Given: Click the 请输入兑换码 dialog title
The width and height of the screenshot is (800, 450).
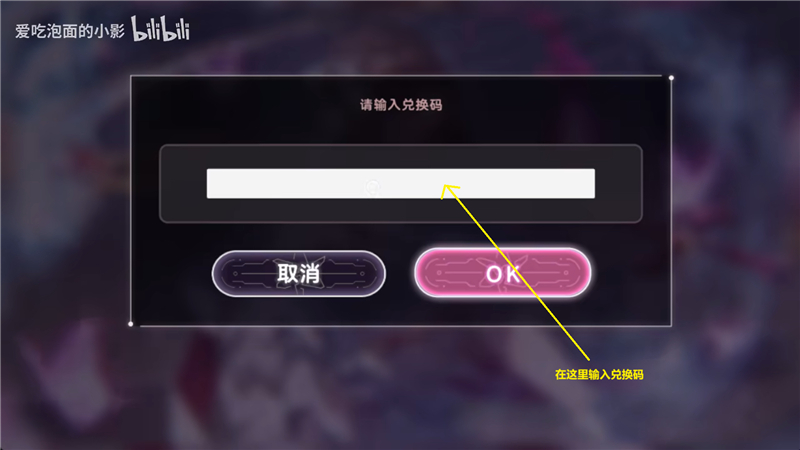Looking at the screenshot, I should 401,105.
